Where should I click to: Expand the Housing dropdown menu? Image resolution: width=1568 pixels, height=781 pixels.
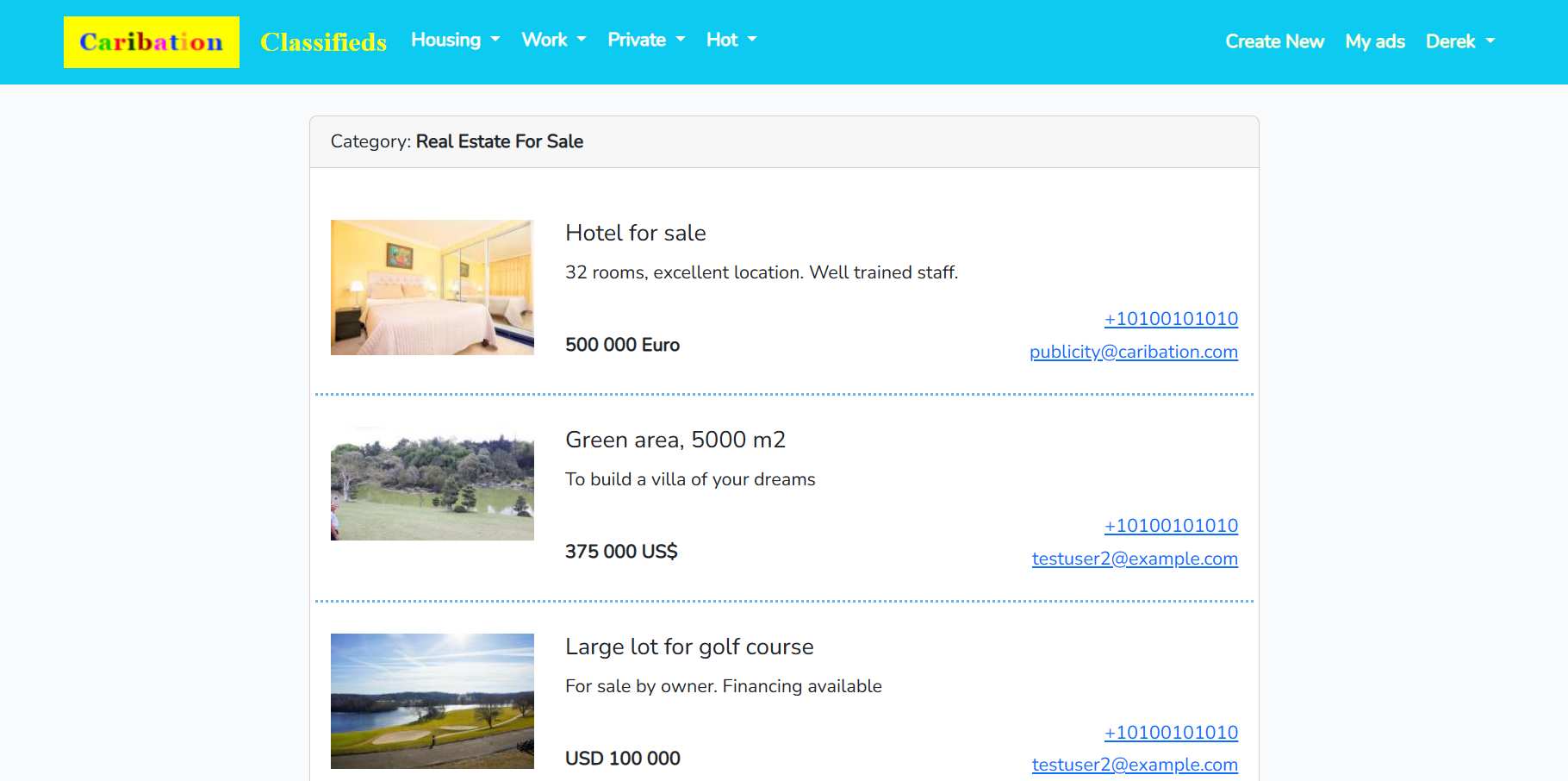click(x=455, y=40)
